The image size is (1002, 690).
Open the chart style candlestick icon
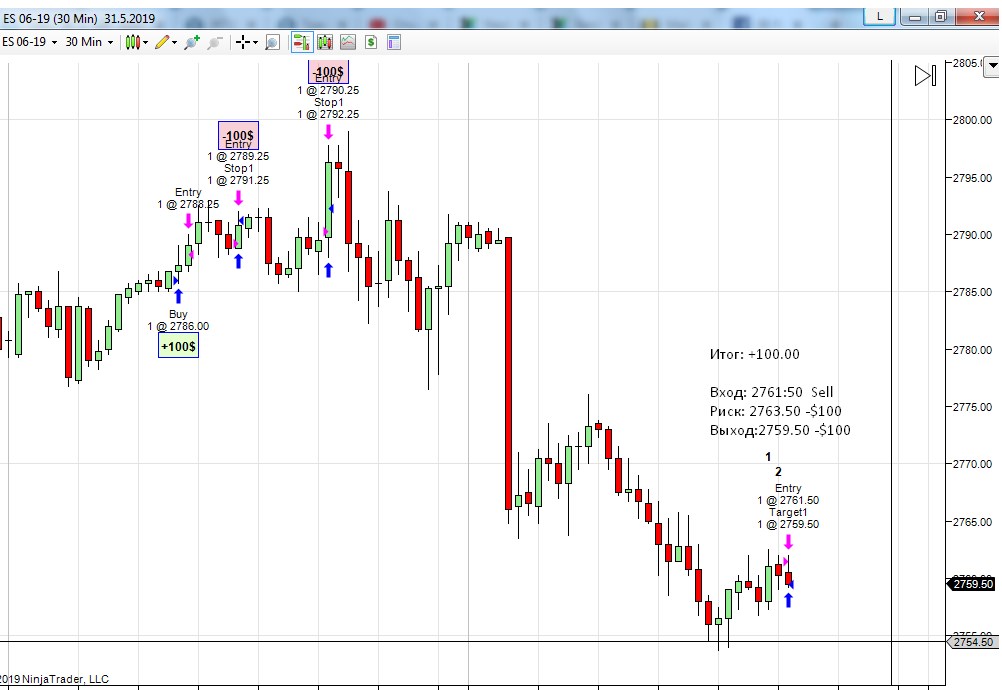(x=133, y=43)
